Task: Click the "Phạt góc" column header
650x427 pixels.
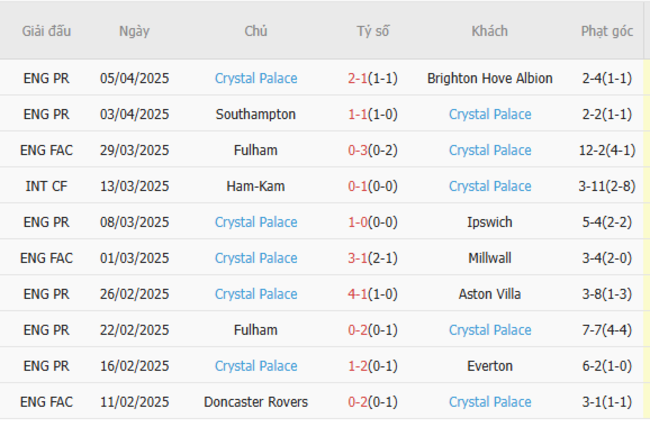Action: 607,31
